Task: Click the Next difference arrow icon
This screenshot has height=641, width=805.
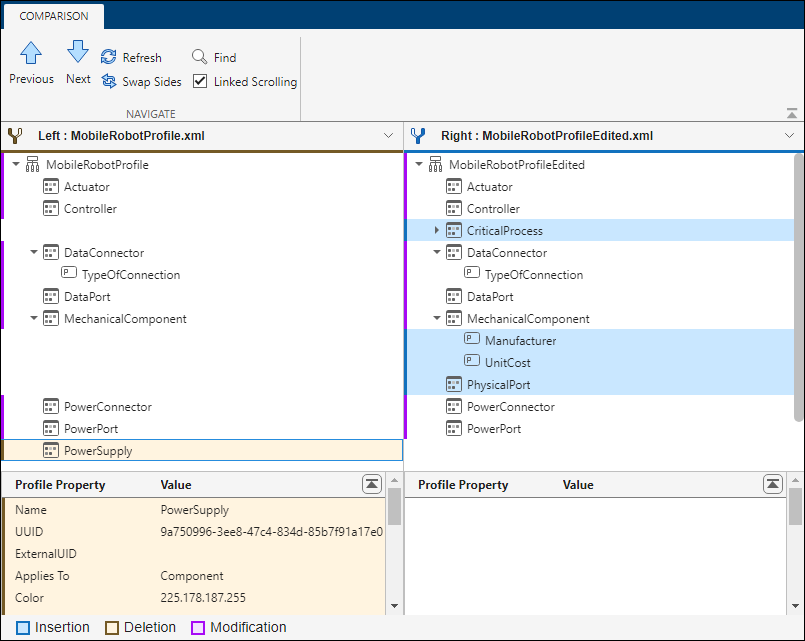Action: pos(78,52)
